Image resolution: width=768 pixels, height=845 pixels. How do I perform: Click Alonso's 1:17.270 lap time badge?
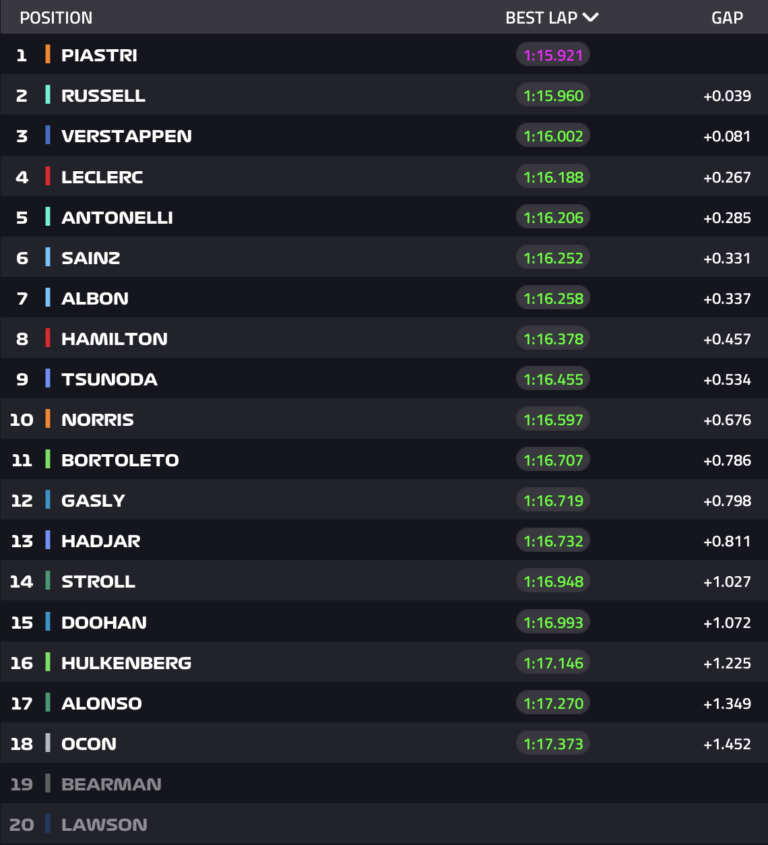point(553,703)
